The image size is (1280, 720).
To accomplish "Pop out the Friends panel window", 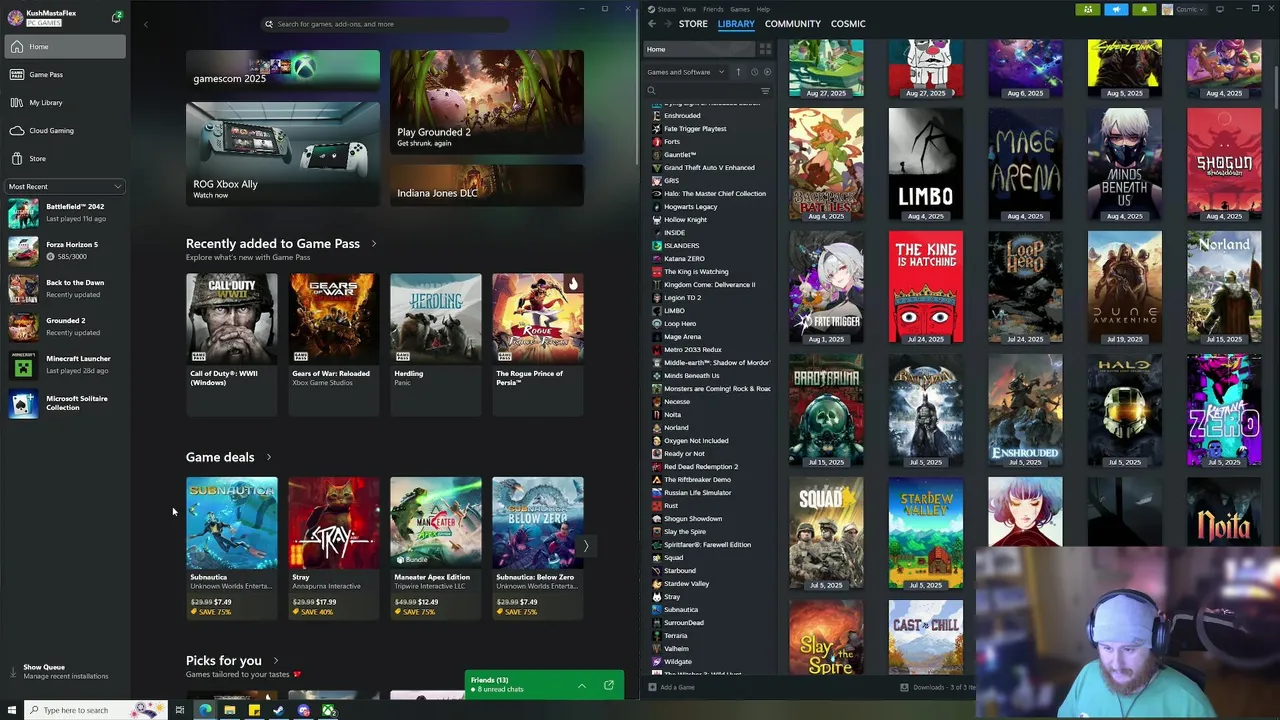I will (x=609, y=685).
